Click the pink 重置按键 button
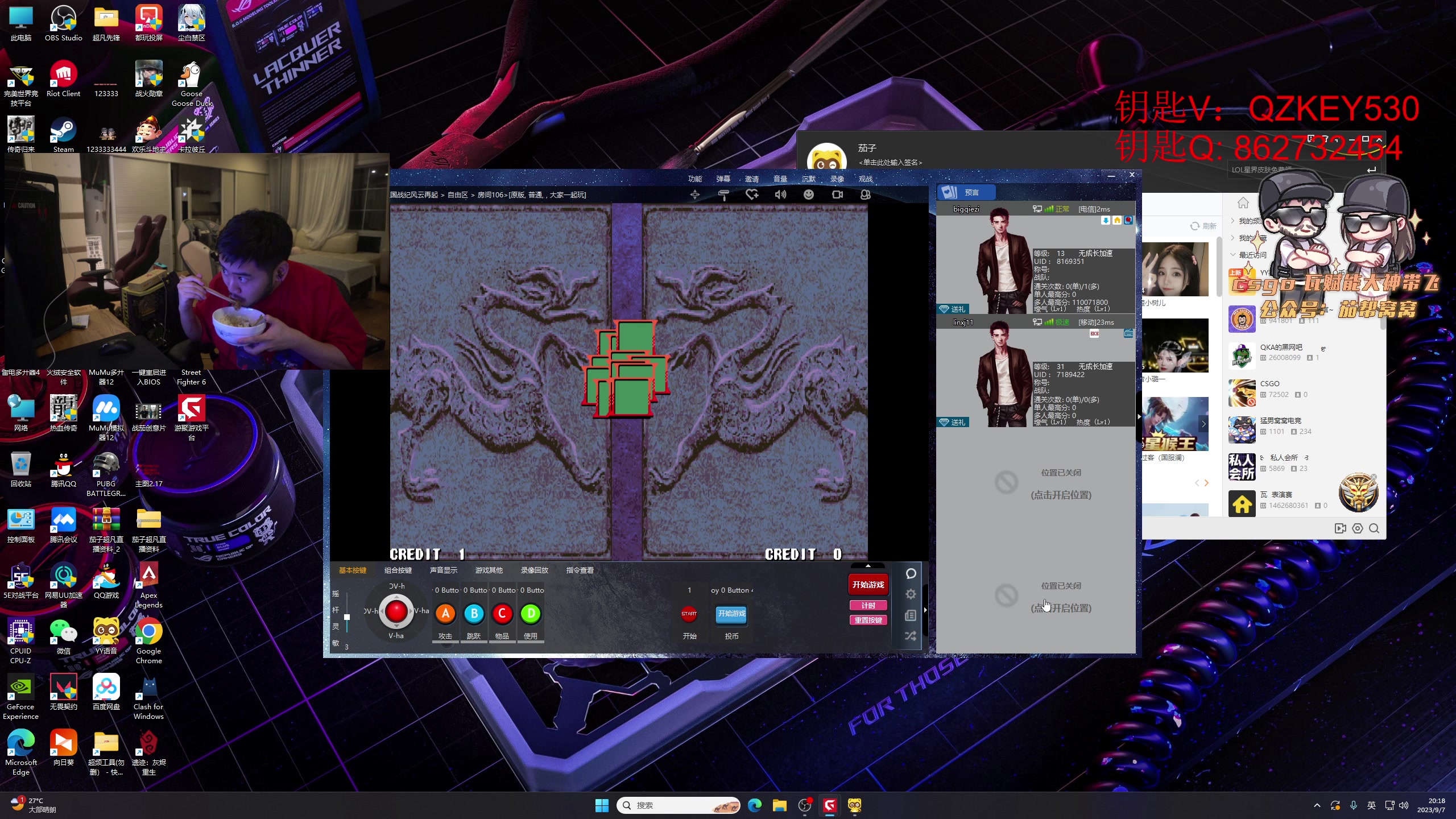Screen dimensions: 1456x819 (868, 621)
